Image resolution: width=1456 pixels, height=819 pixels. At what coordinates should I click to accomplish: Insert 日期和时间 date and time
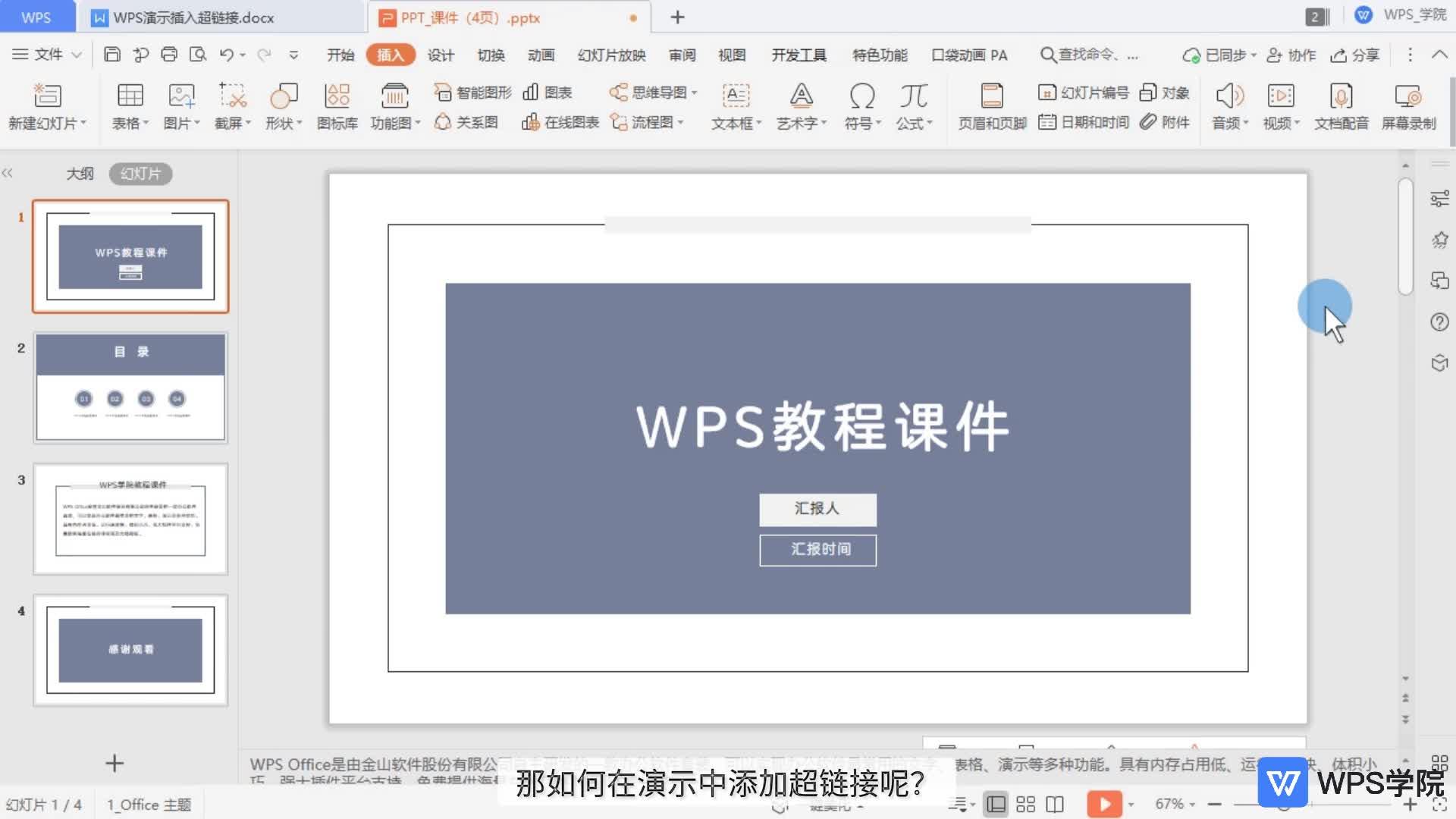tap(1084, 122)
